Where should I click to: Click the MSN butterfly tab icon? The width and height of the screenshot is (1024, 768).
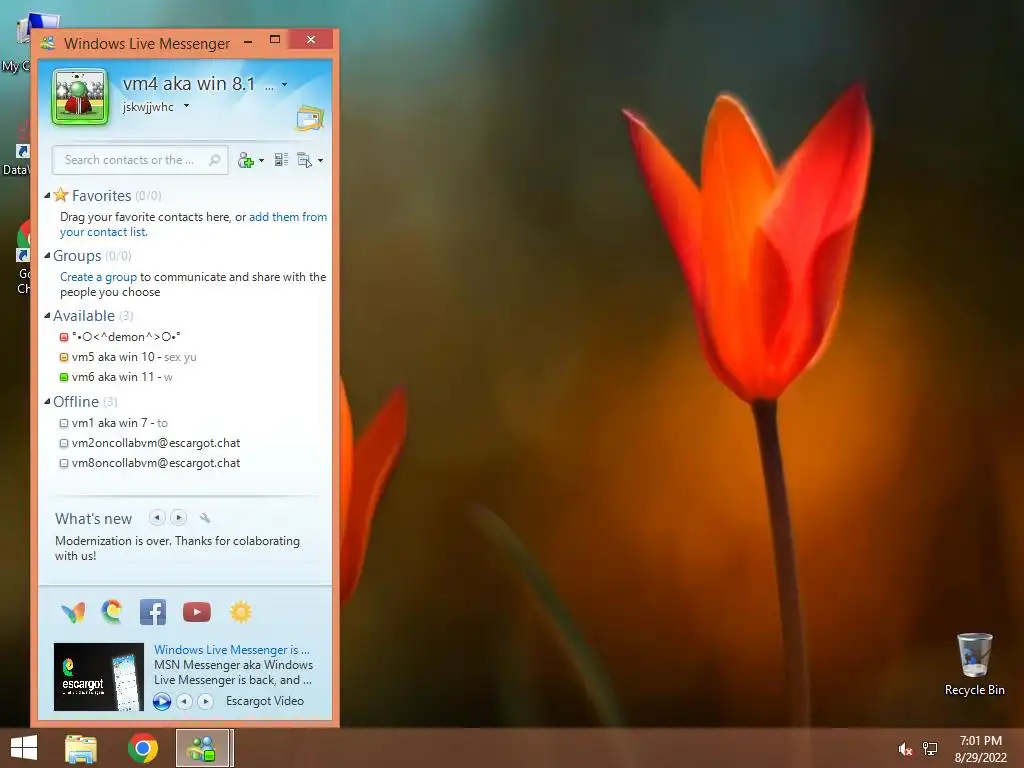tap(73, 613)
